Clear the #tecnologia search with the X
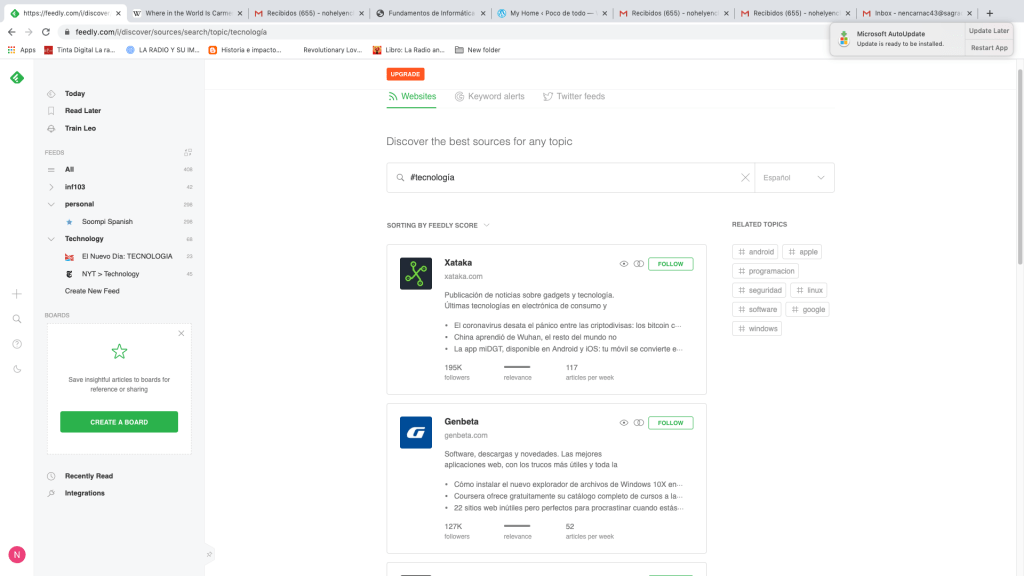This screenshot has width=1024, height=576. (745, 178)
